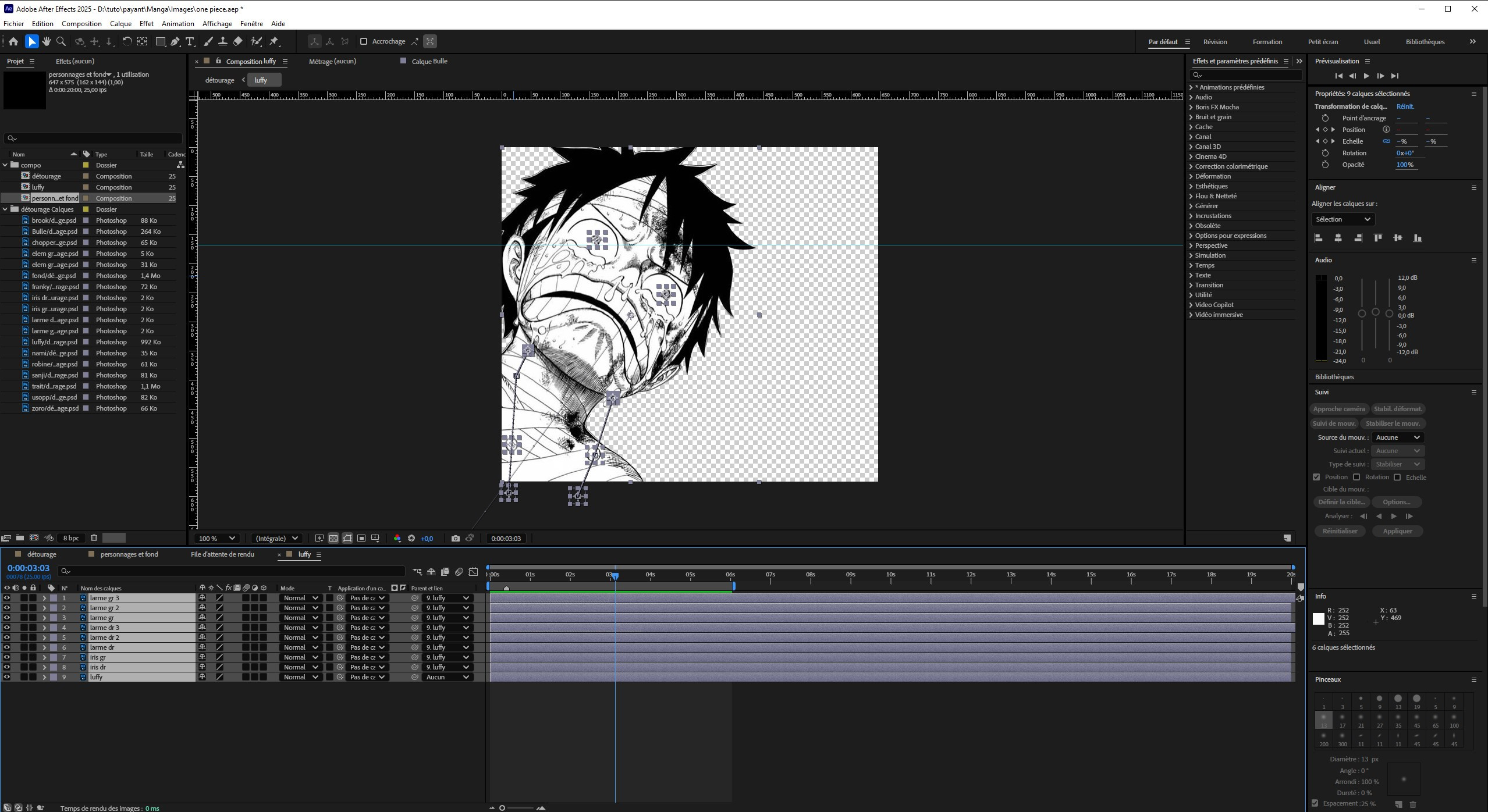The width and height of the screenshot is (1488, 812).
Task: Expand the Correction colorimétrique category
Action: [x=1191, y=166]
